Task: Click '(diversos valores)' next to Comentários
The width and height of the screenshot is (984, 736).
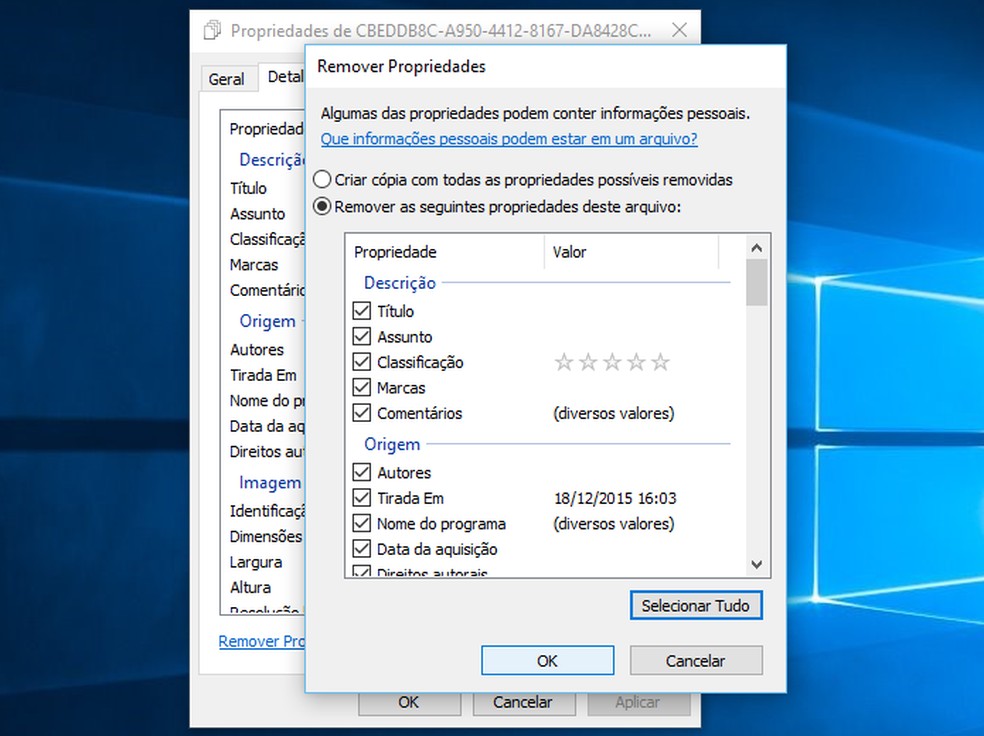Action: [x=614, y=413]
